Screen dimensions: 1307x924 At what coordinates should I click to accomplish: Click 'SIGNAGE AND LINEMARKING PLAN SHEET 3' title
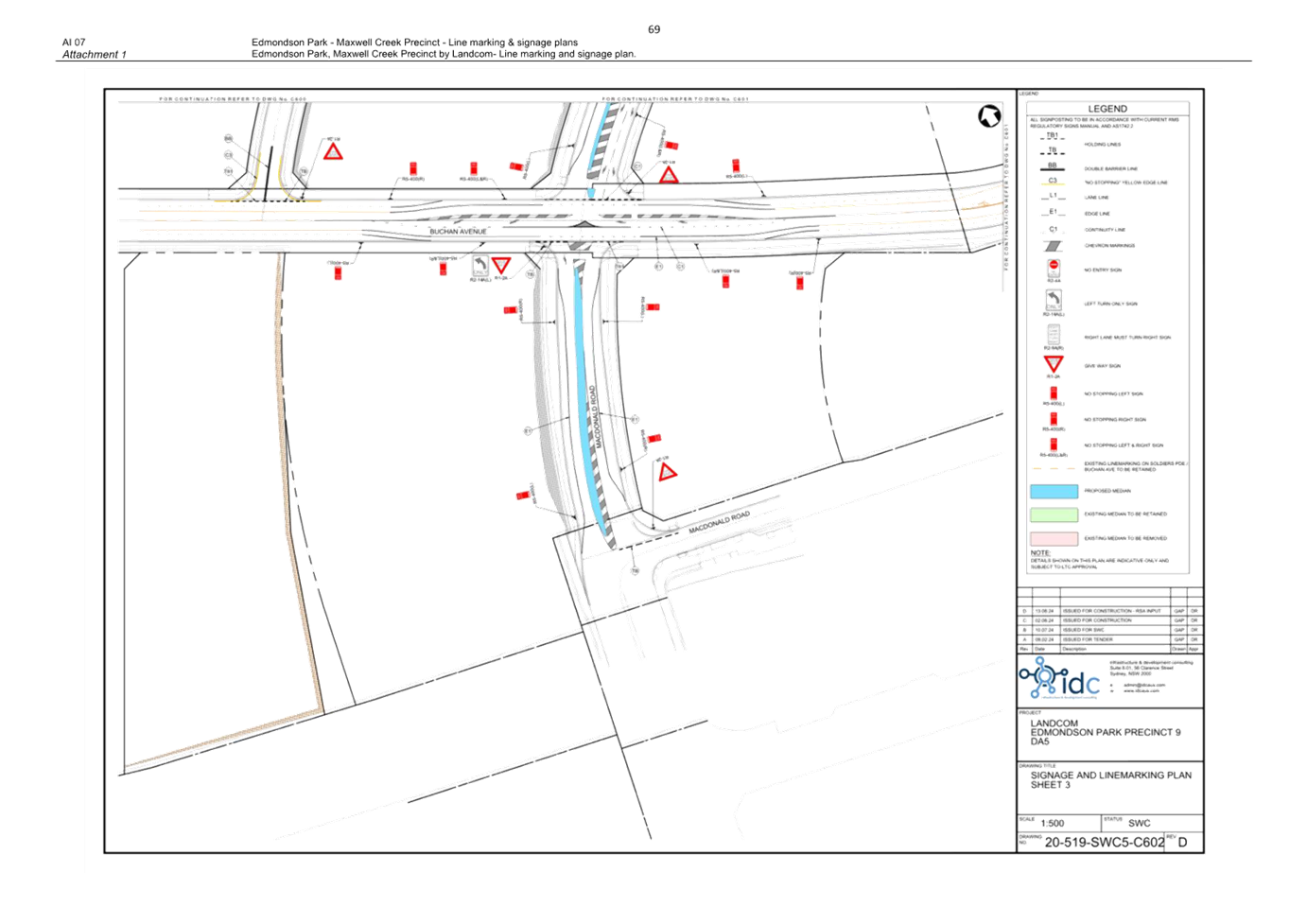click(1111, 780)
